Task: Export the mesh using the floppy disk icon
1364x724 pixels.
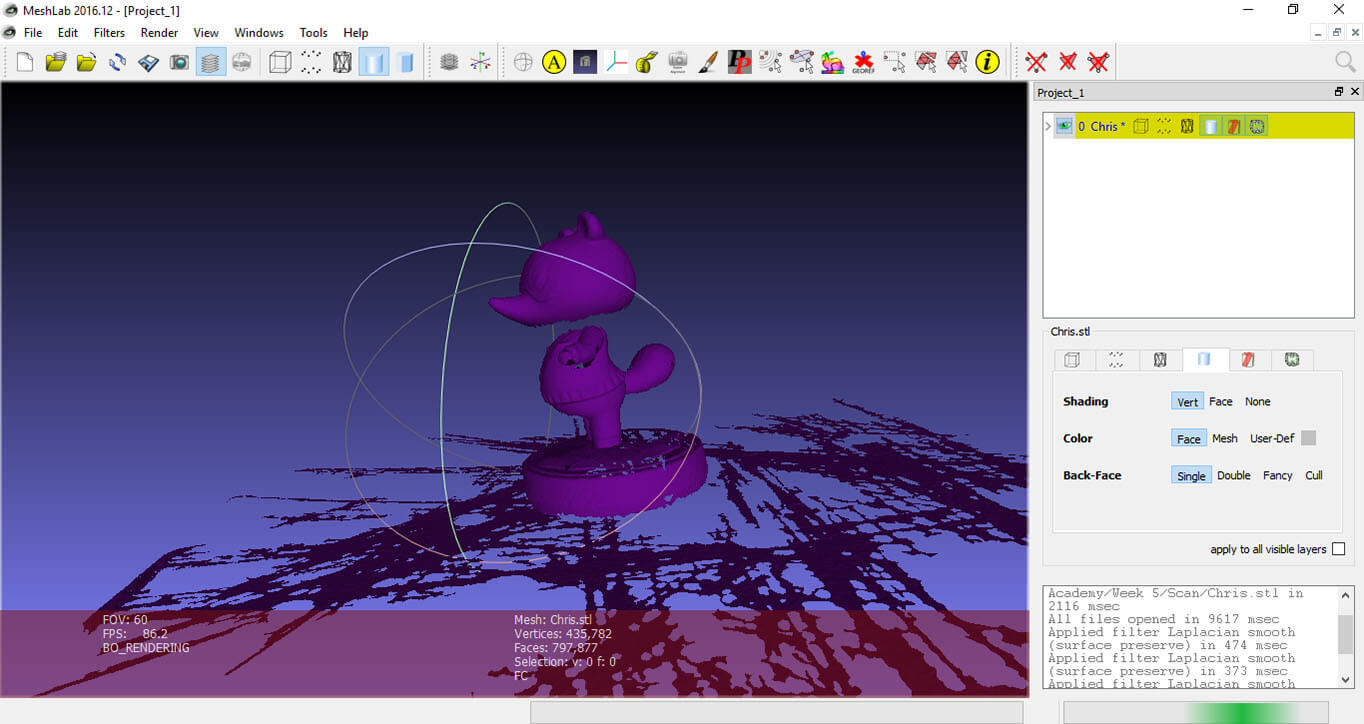Action: 148,62
